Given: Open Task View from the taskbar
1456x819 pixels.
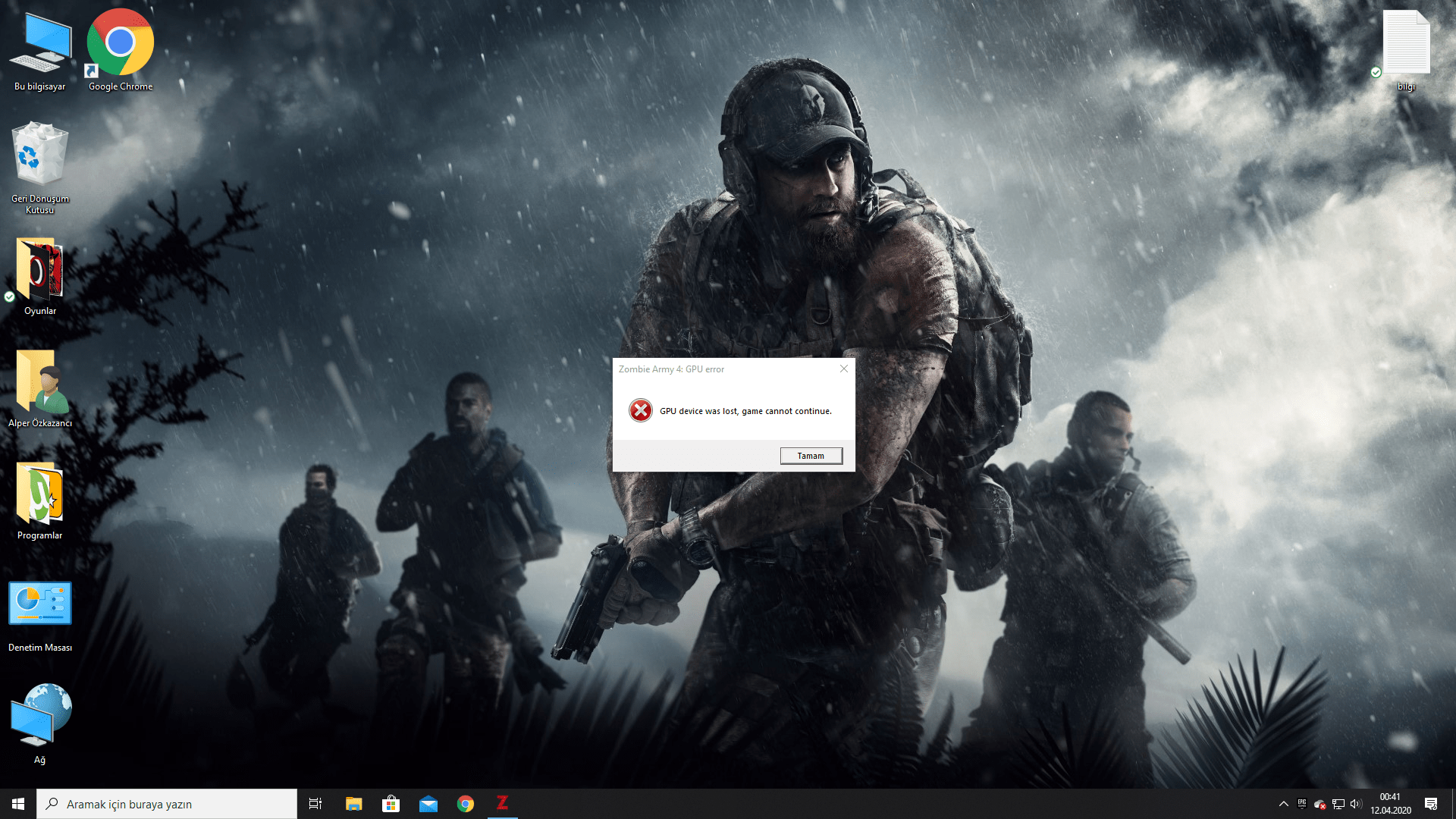Looking at the screenshot, I should 315,804.
